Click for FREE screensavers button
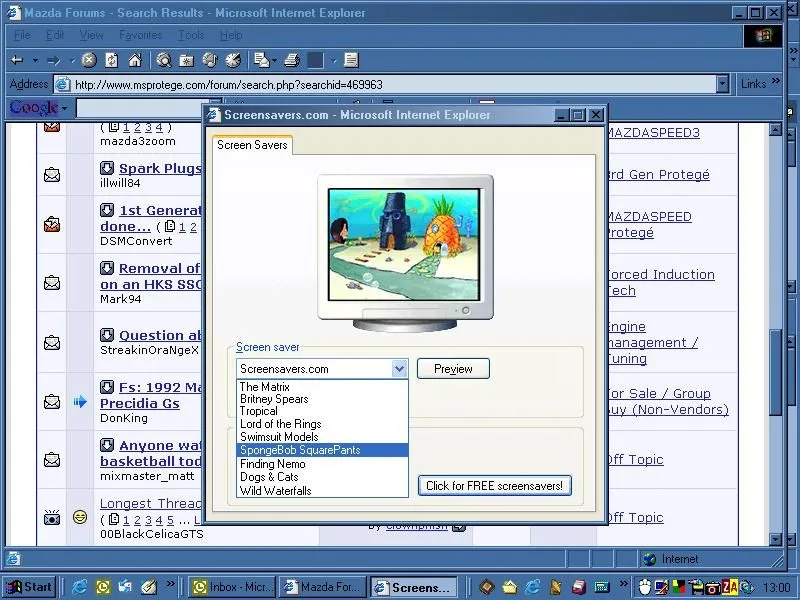Screen dimensions: 800x600 point(494,485)
